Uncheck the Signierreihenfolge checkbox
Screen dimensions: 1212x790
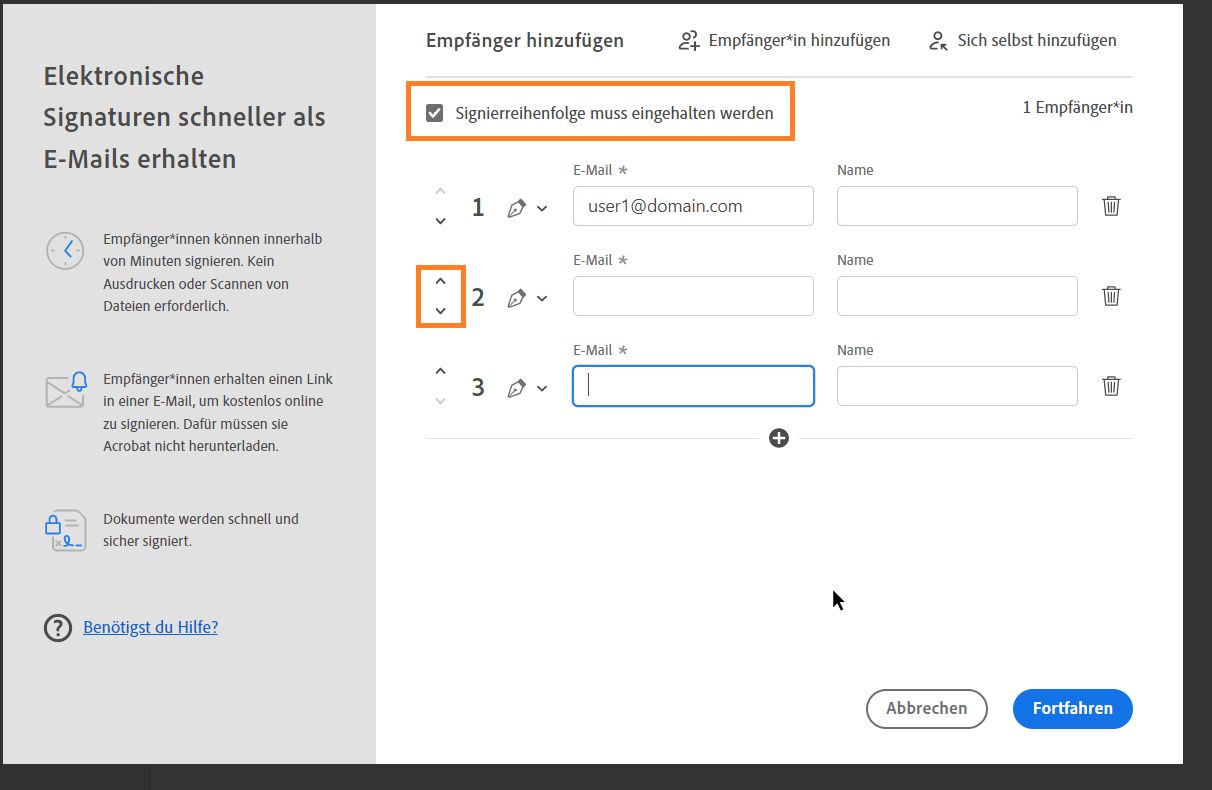434,113
